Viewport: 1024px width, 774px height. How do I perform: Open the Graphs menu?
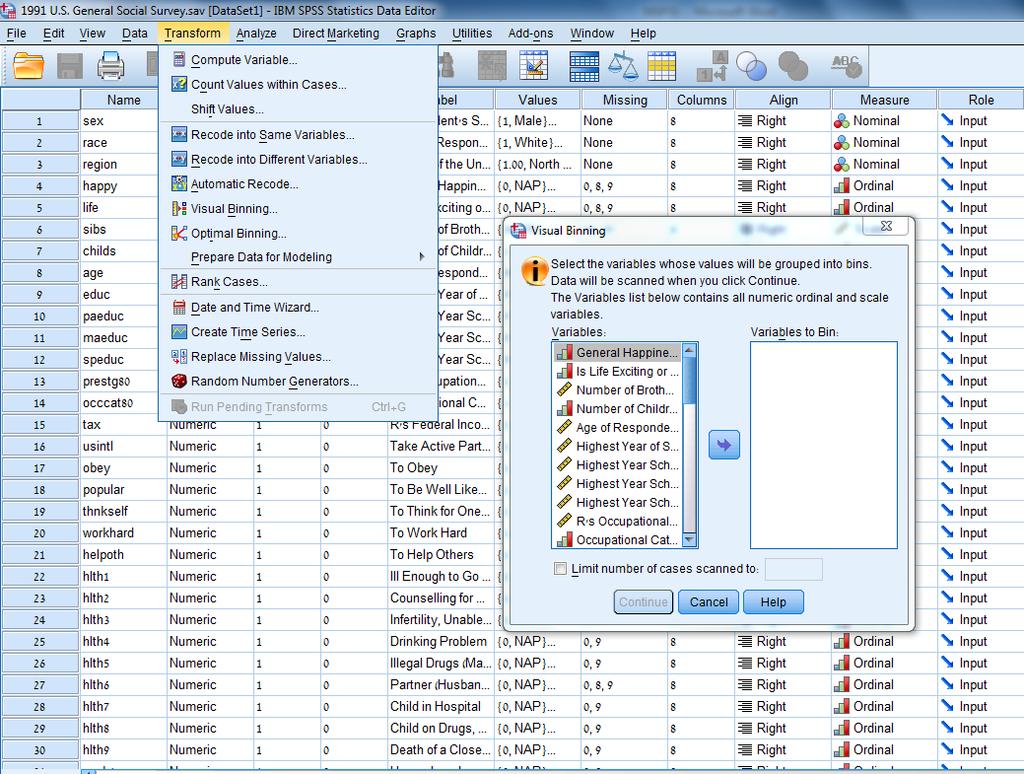[x=415, y=33]
